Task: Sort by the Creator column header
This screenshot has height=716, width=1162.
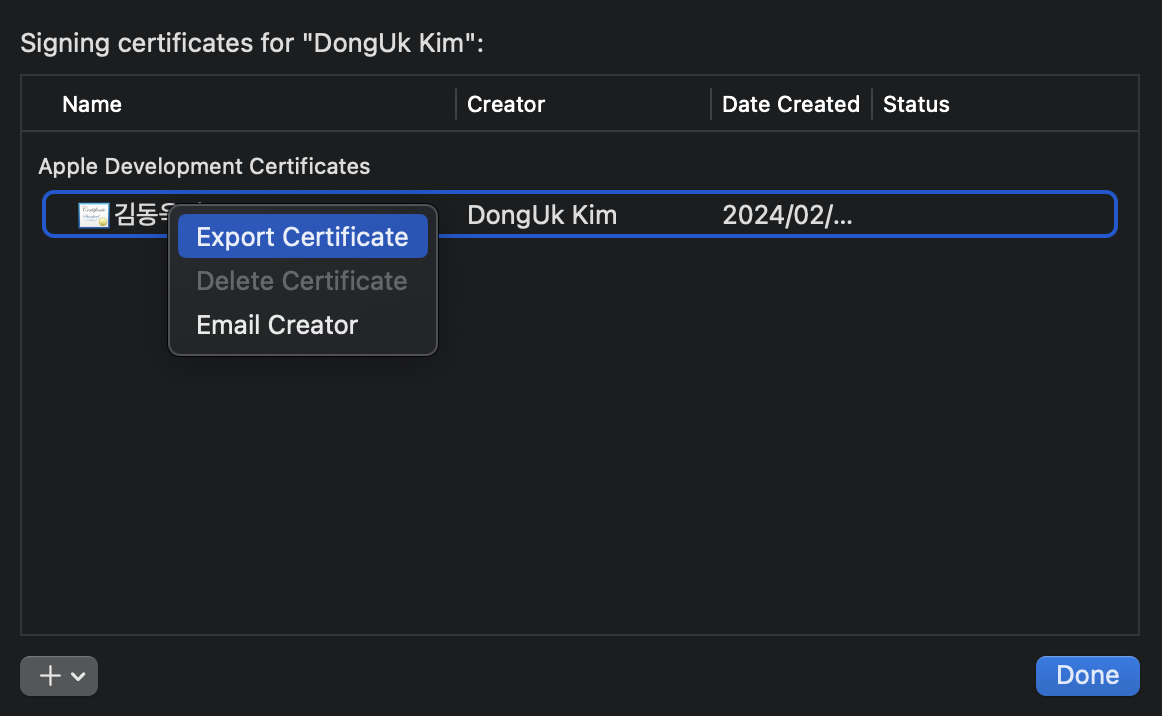Action: (506, 105)
